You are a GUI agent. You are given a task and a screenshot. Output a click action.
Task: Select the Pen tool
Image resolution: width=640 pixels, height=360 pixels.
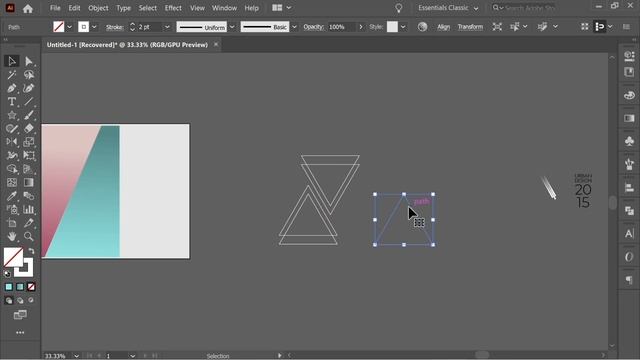tap(11, 88)
